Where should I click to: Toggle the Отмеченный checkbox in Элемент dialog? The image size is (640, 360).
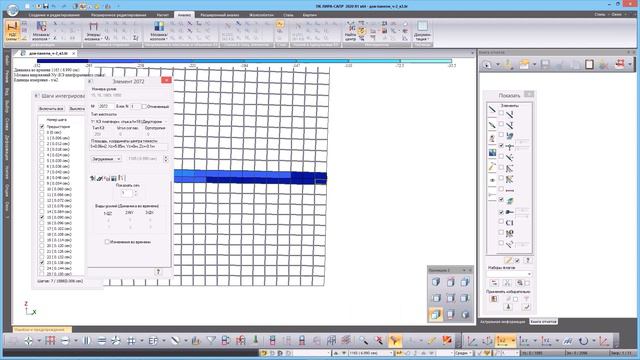pos(144,107)
